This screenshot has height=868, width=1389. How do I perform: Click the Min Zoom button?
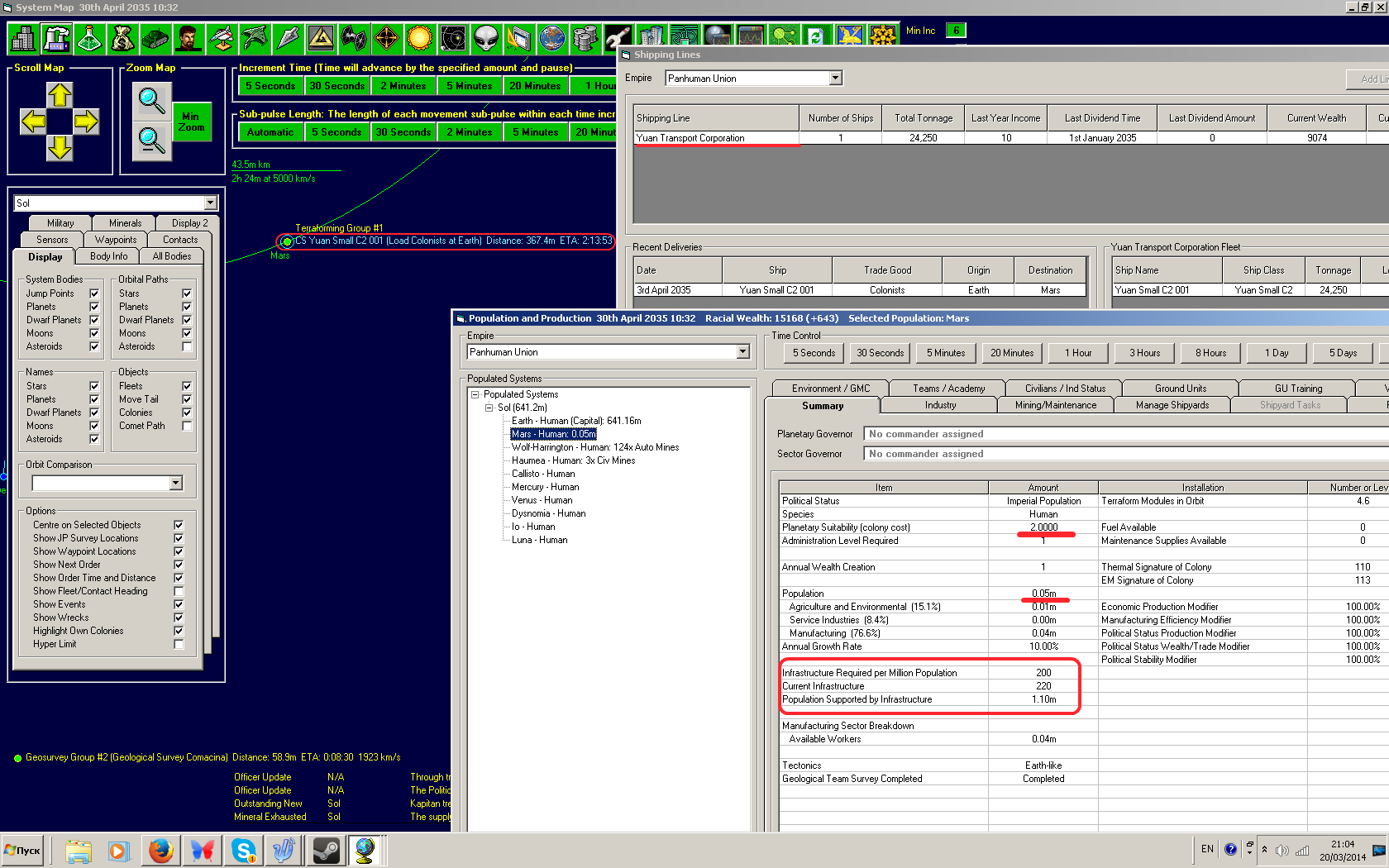click(191, 122)
